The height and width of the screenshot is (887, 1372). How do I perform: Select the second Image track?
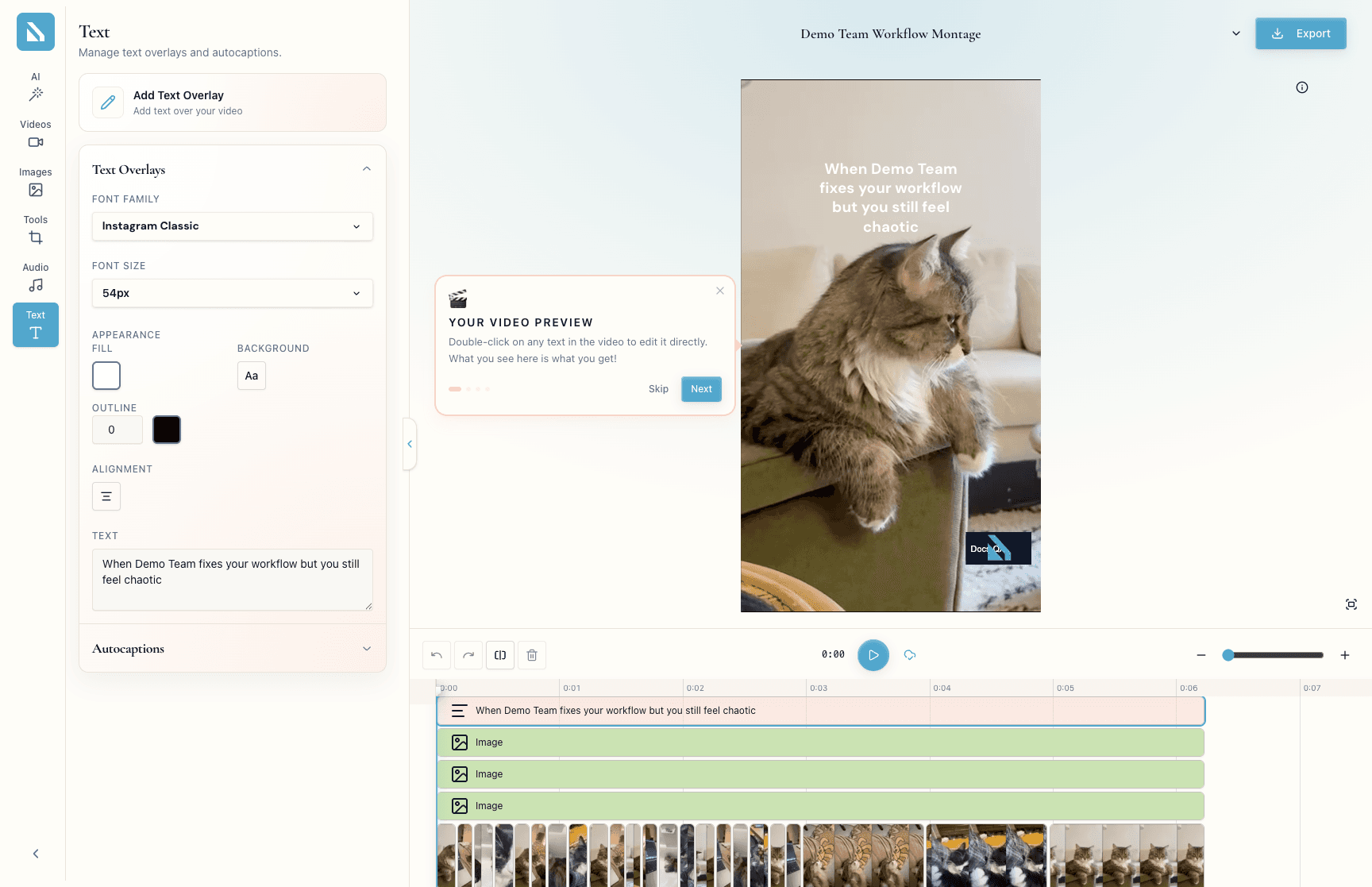[821, 774]
